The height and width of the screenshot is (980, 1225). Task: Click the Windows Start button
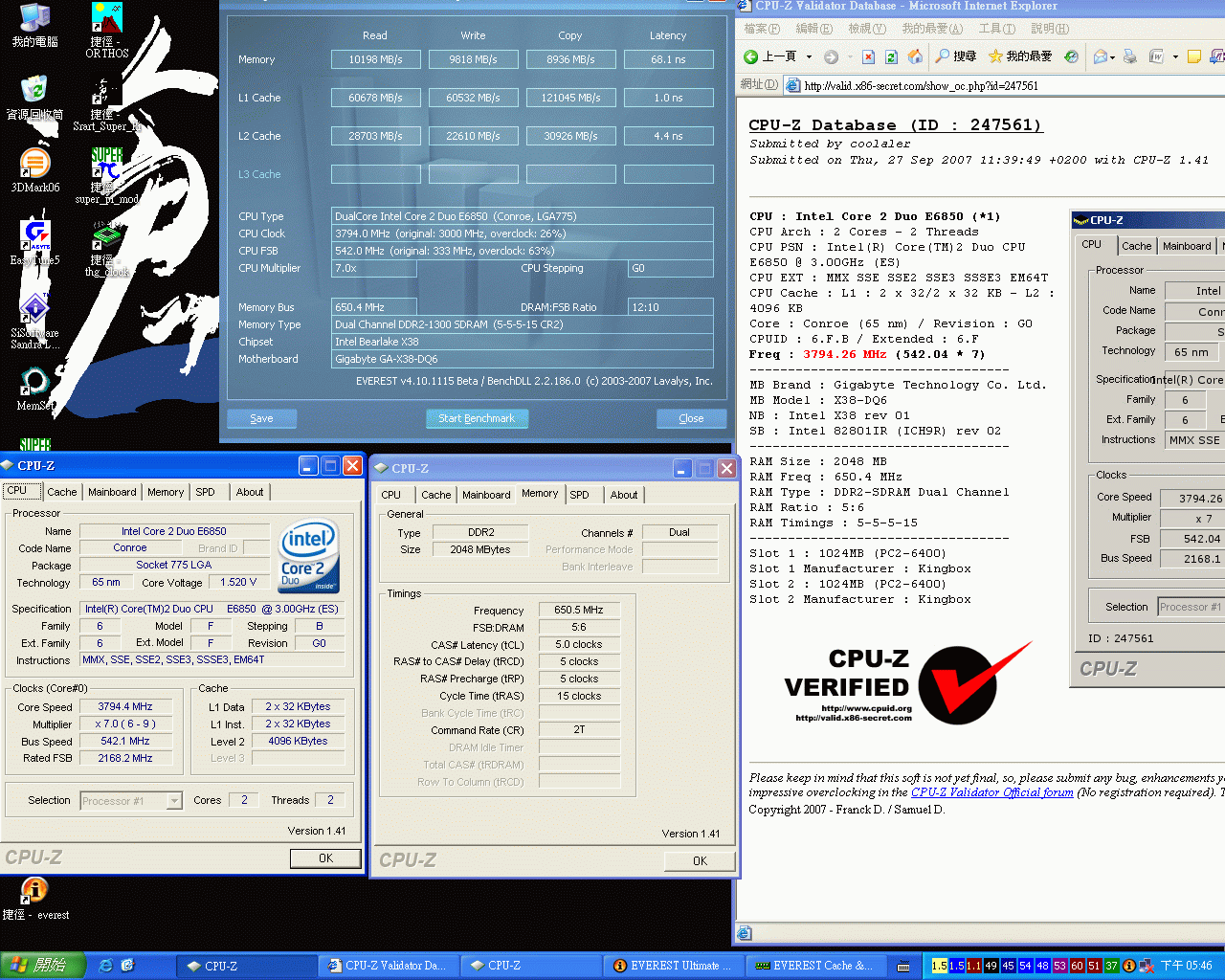click(43, 966)
